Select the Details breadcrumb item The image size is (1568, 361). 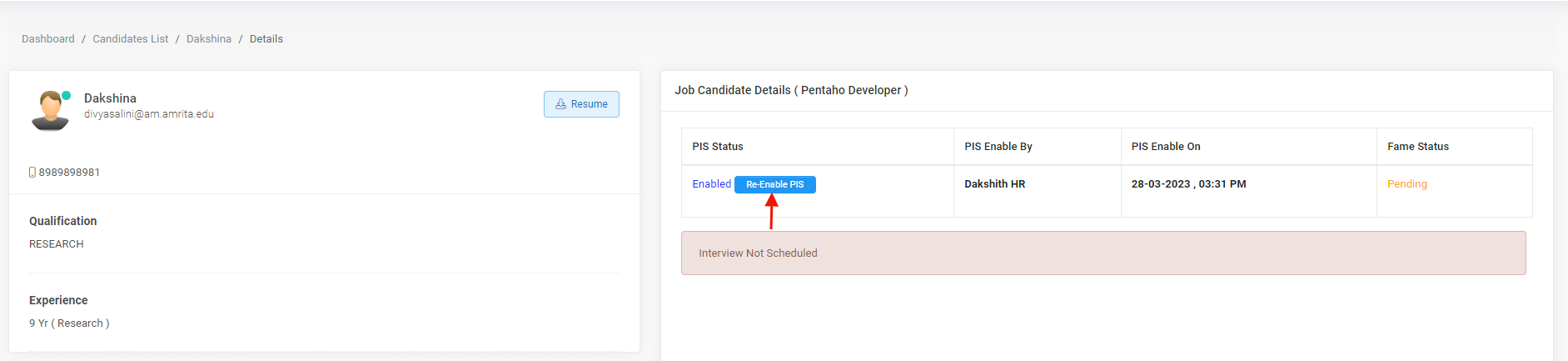[x=266, y=39]
